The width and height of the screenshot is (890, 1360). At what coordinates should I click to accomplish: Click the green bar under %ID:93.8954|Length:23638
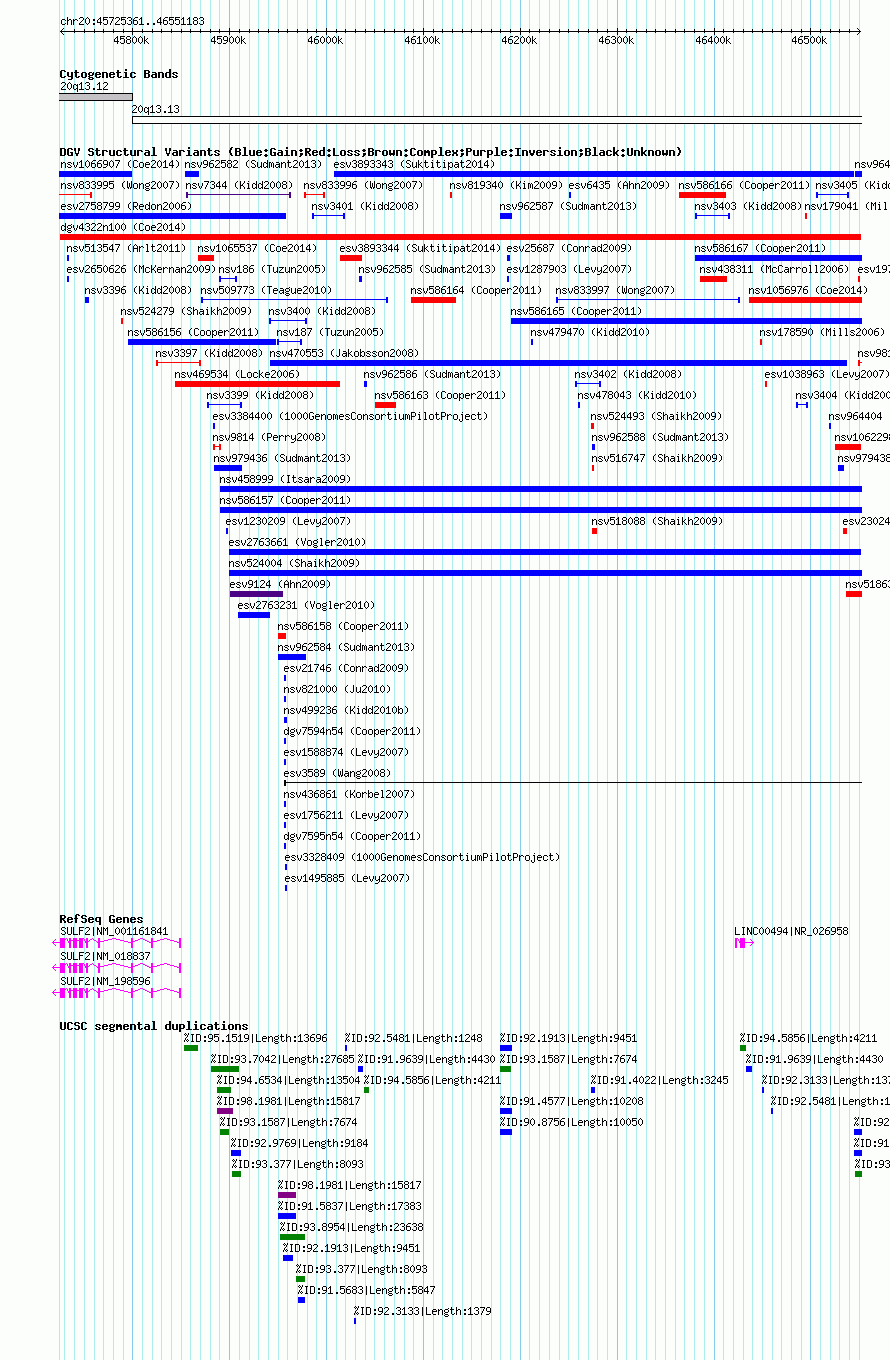292,1237
